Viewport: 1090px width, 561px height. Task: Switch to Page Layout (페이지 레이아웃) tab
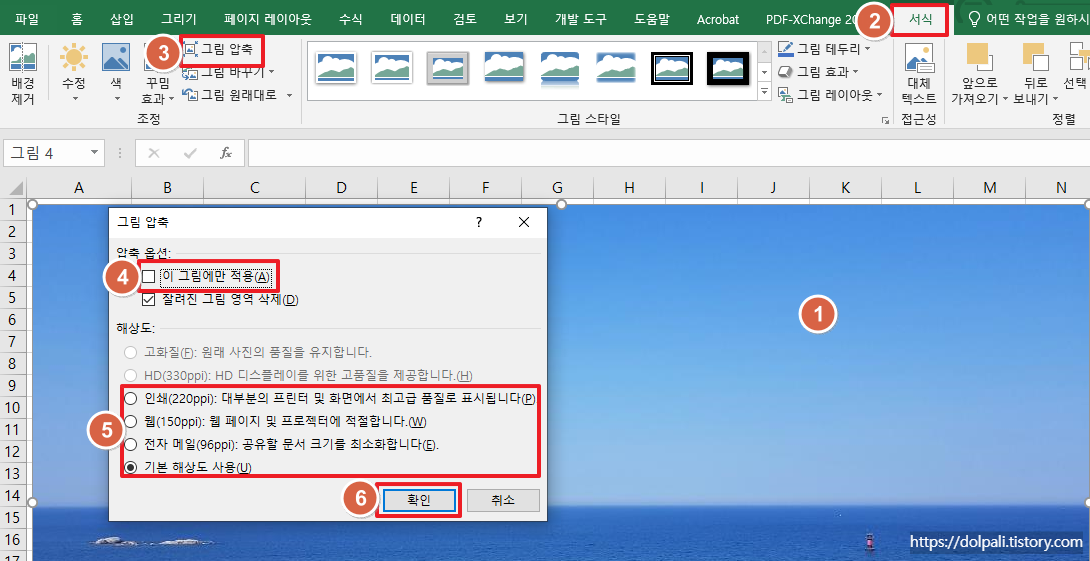coord(268,19)
